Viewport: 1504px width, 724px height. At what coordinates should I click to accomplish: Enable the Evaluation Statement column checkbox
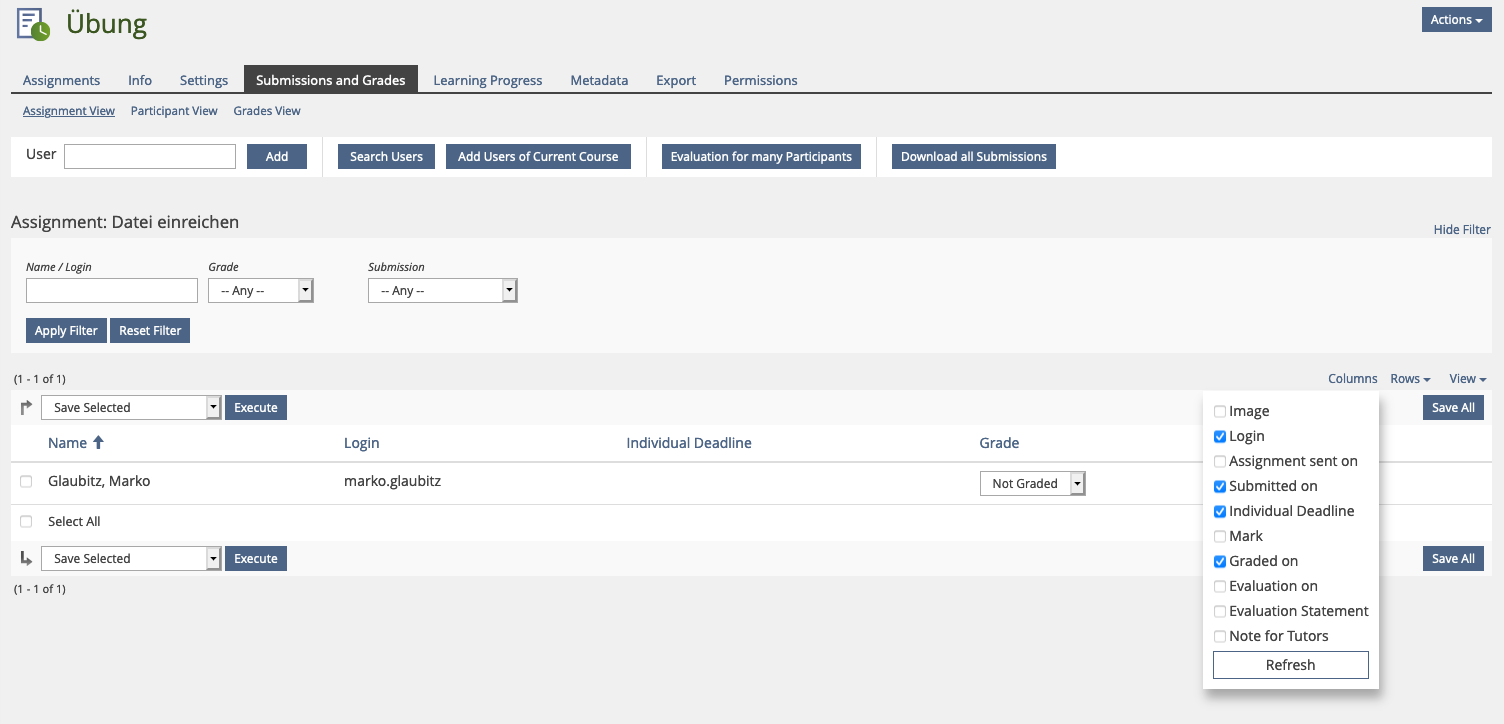tap(1219, 611)
